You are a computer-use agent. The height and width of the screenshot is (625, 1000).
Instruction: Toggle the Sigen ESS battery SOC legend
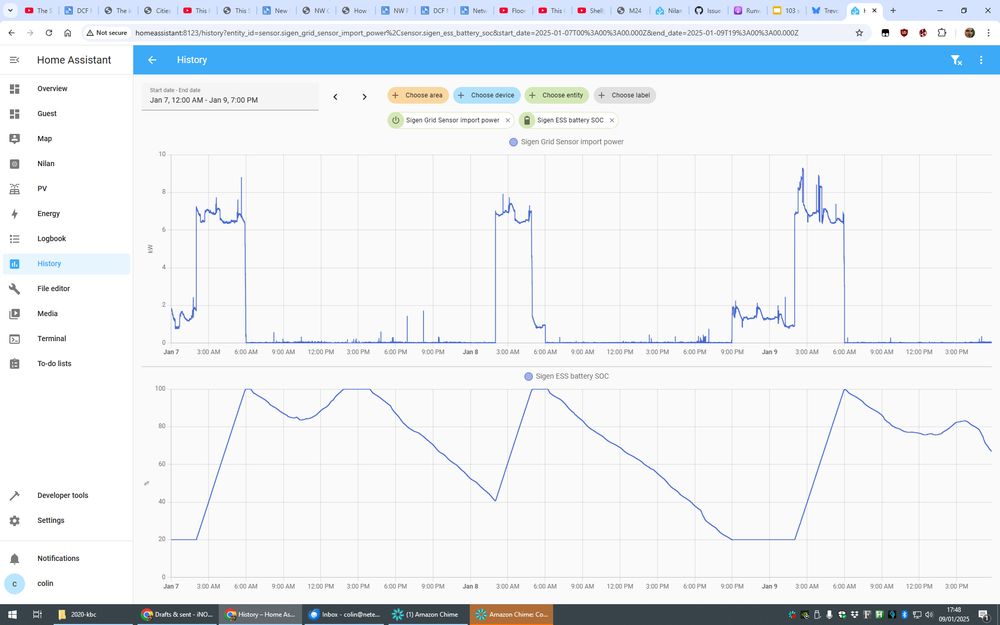[566, 376]
